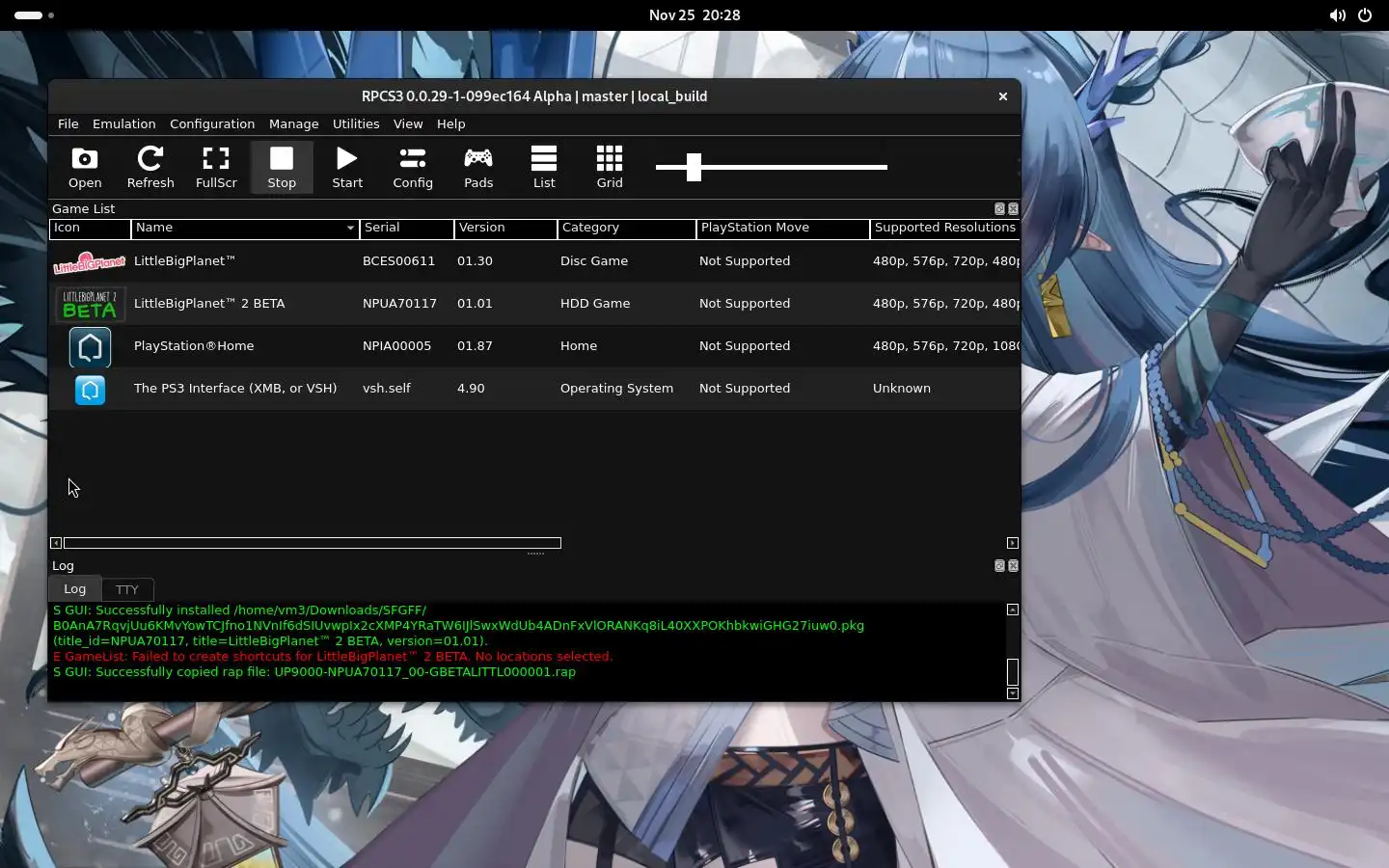Viewport: 1389px width, 868px height.
Task: Click version 01.87 cell
Action: [475, 346]
